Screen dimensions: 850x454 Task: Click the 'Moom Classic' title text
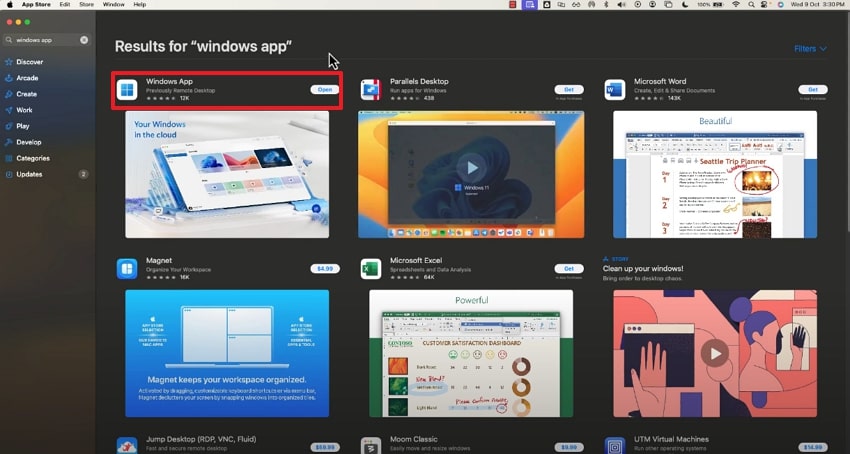[413, 439]
